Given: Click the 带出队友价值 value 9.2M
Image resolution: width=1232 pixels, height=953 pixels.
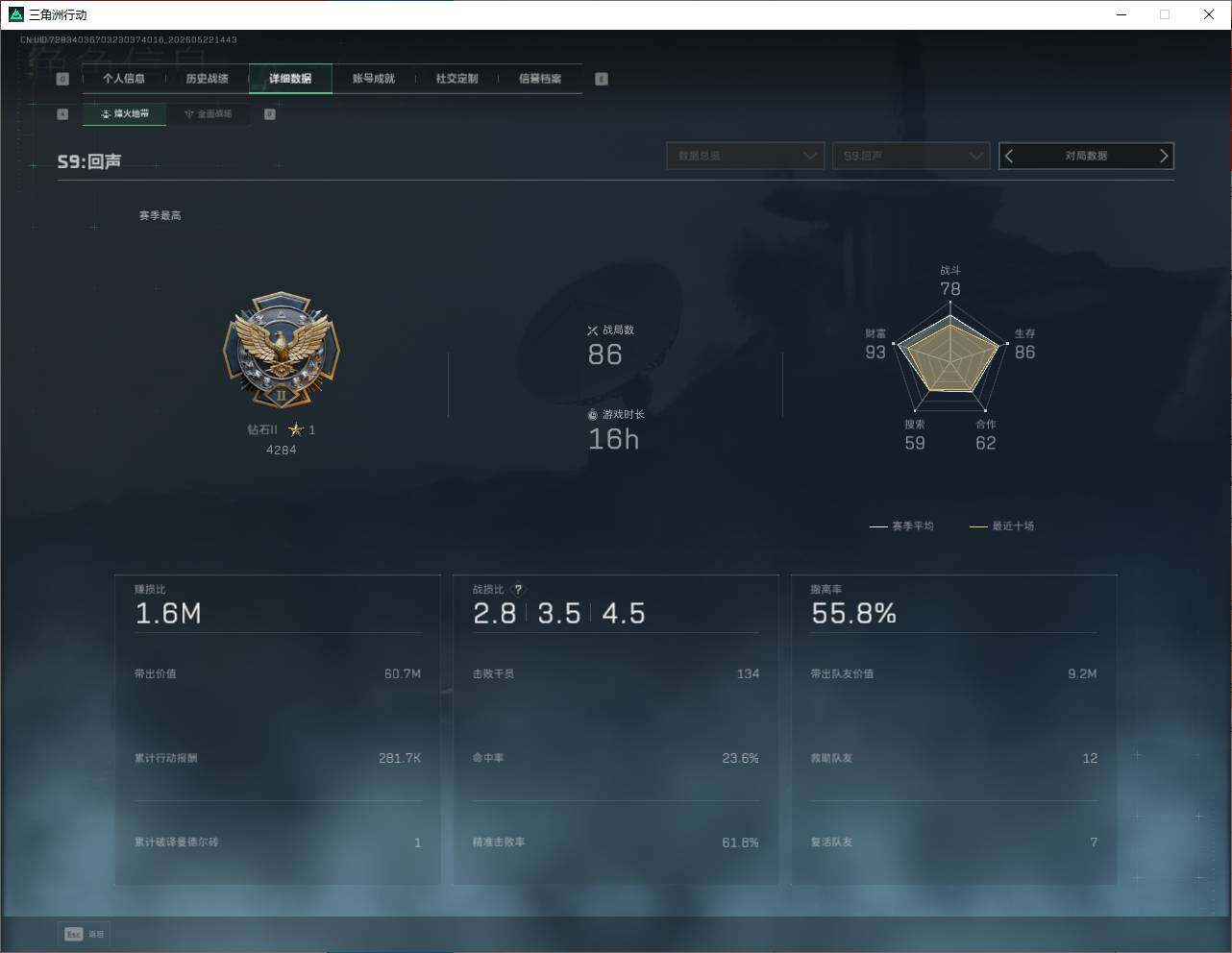Looking at the screenshot, I should pos(1082,674).
